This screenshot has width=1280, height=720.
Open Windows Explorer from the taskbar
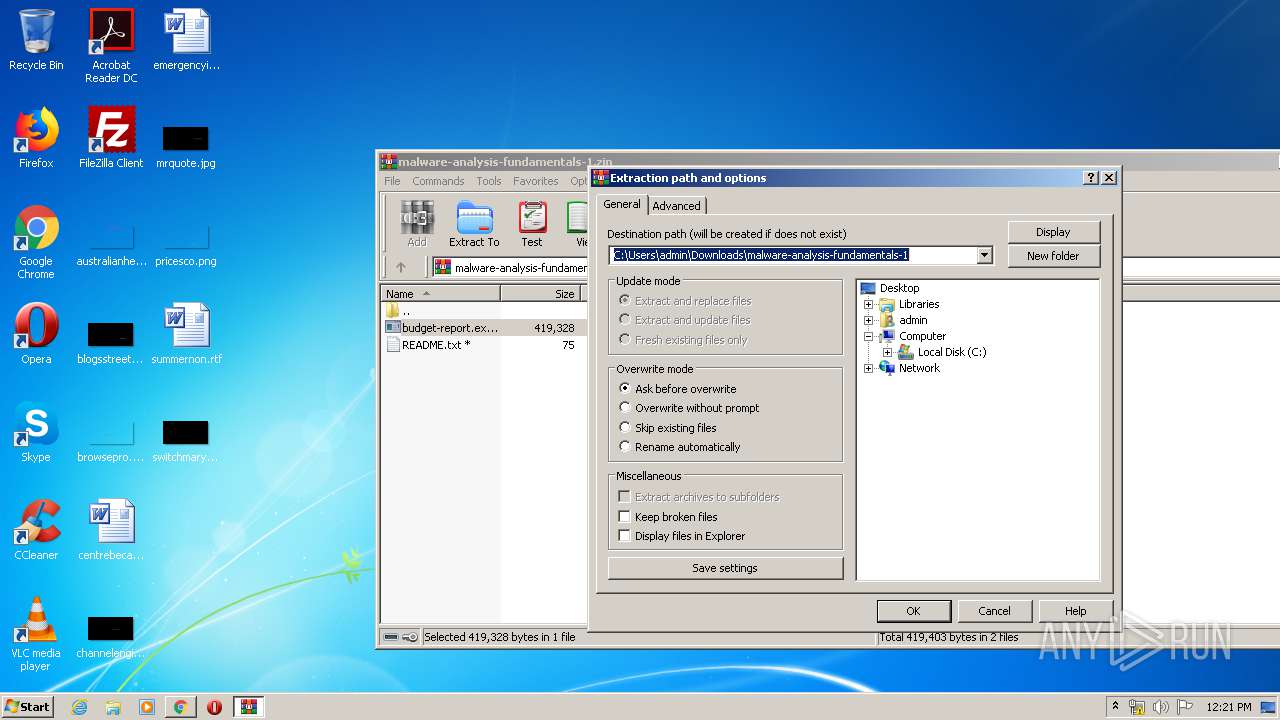[x=113, y=707]
